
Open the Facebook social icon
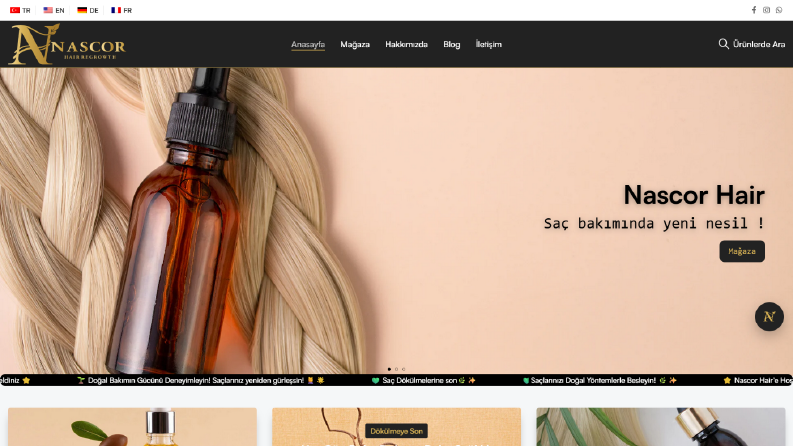754,10
